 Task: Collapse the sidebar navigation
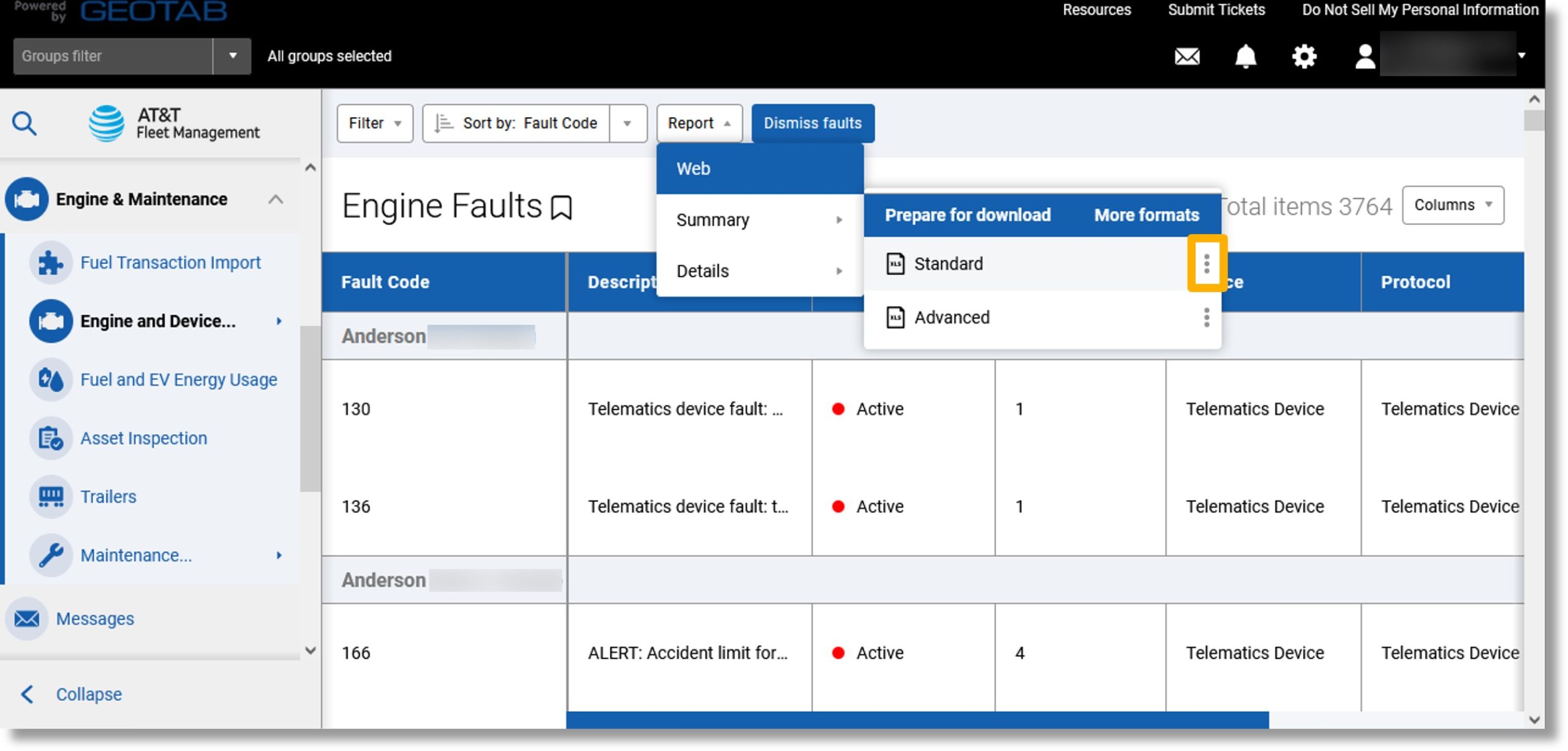click(89, 694)
